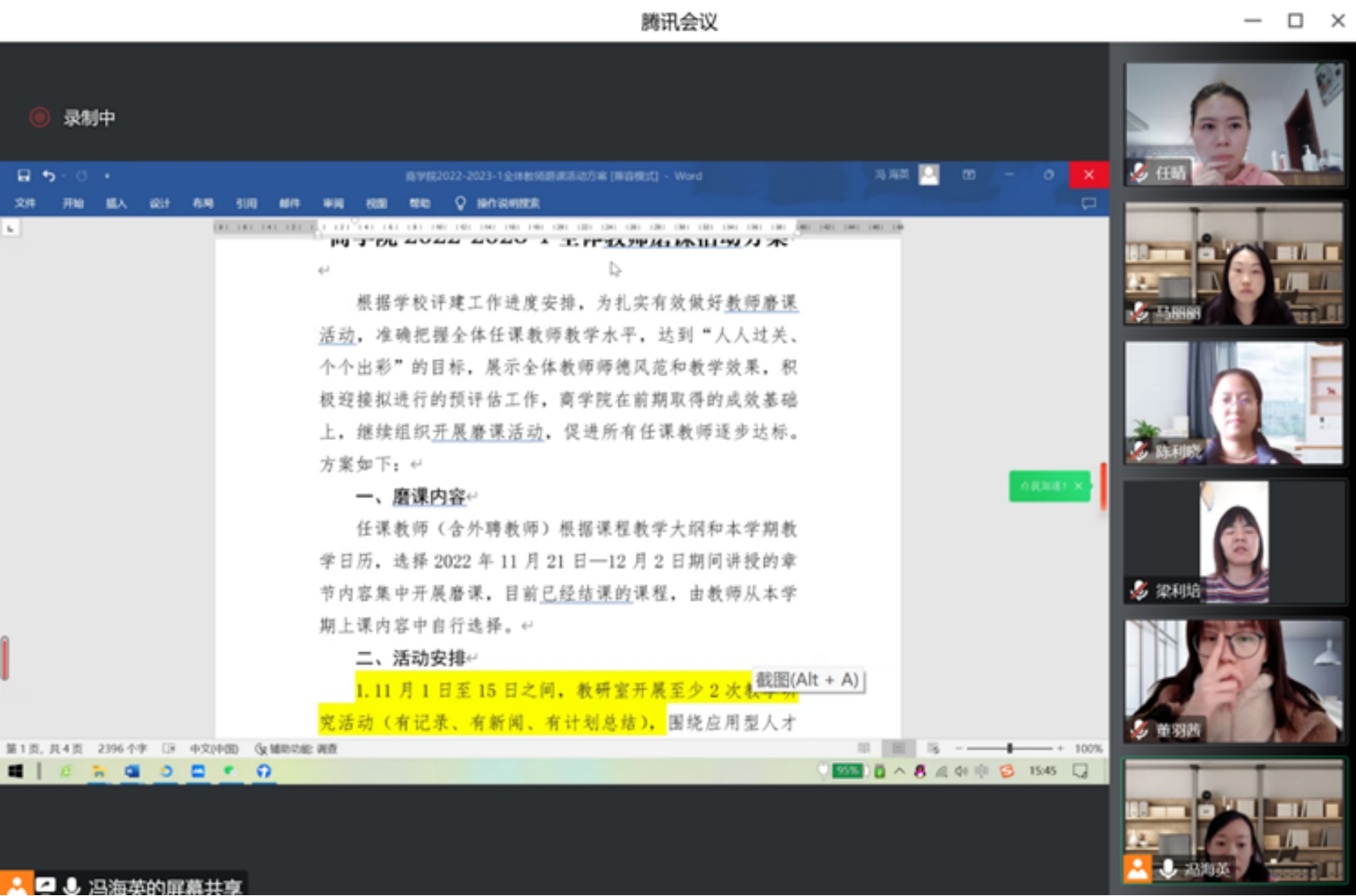This screenshot has width=1356, height=896.
Task: Open the ribbon display options icon
Action: click(968, 175)
